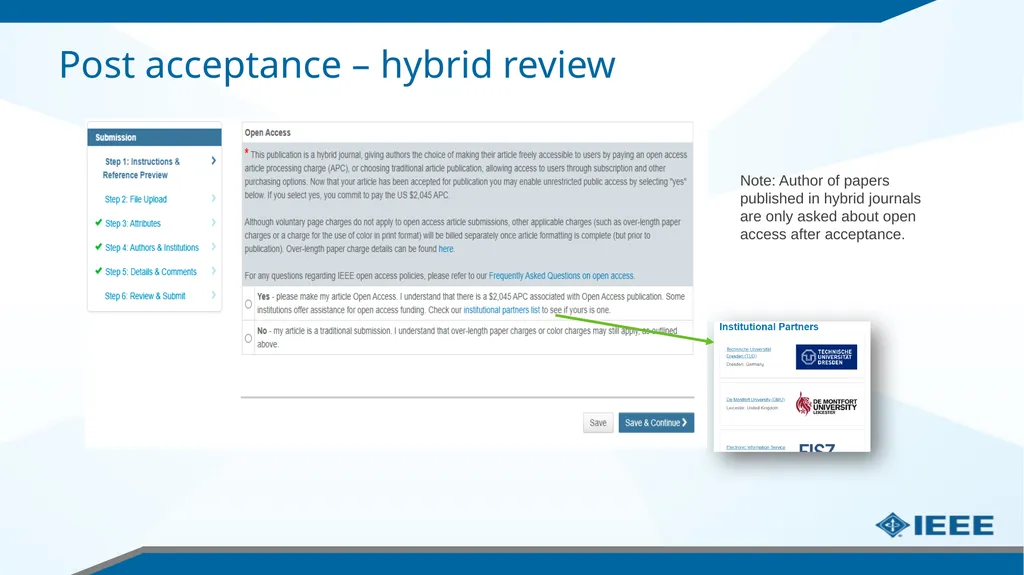The image size is (1024, 575).
Task: Open the institutional partners list link
Action: tap(502, 310)
